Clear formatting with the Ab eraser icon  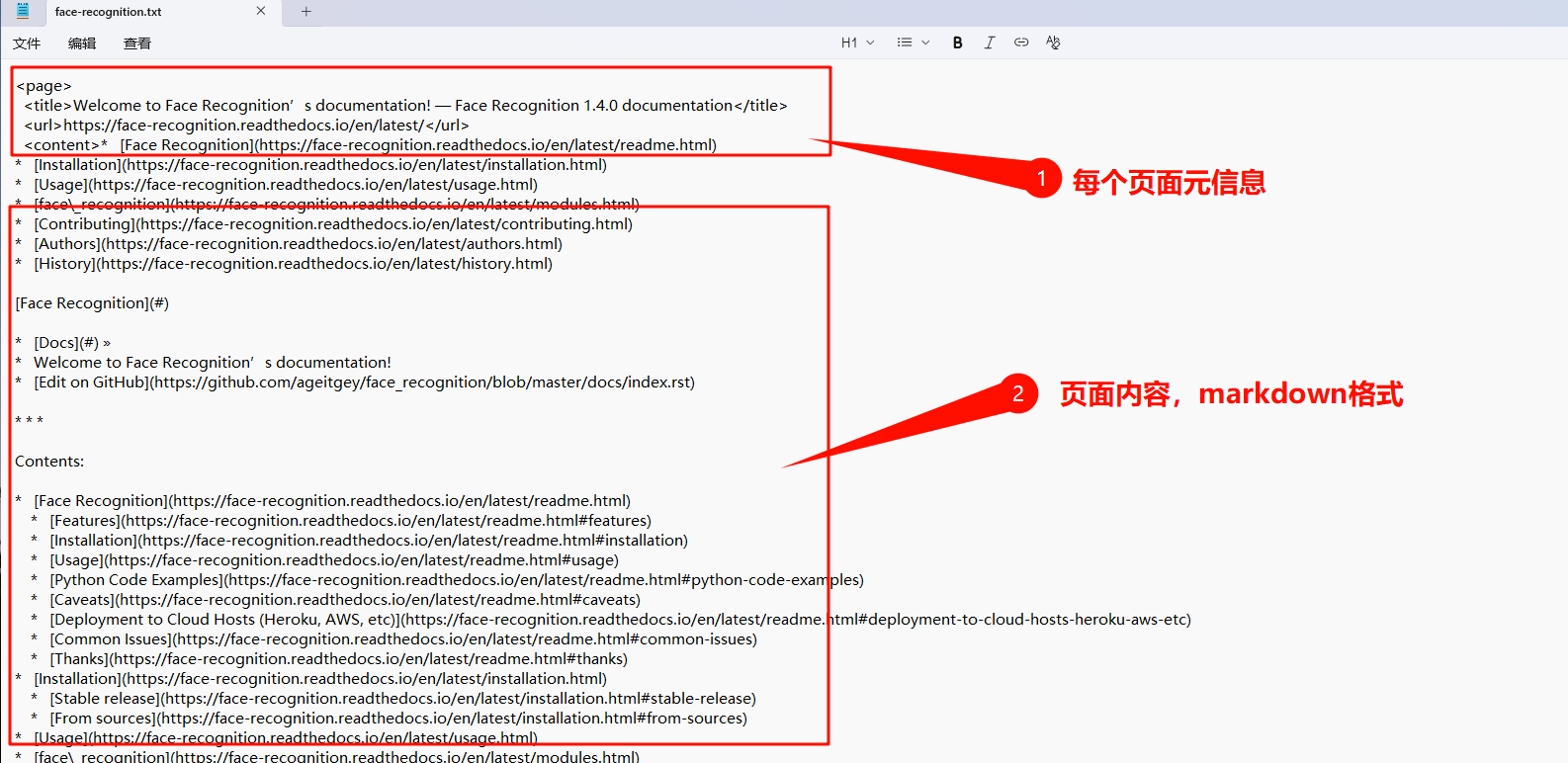coord(1053,42)
